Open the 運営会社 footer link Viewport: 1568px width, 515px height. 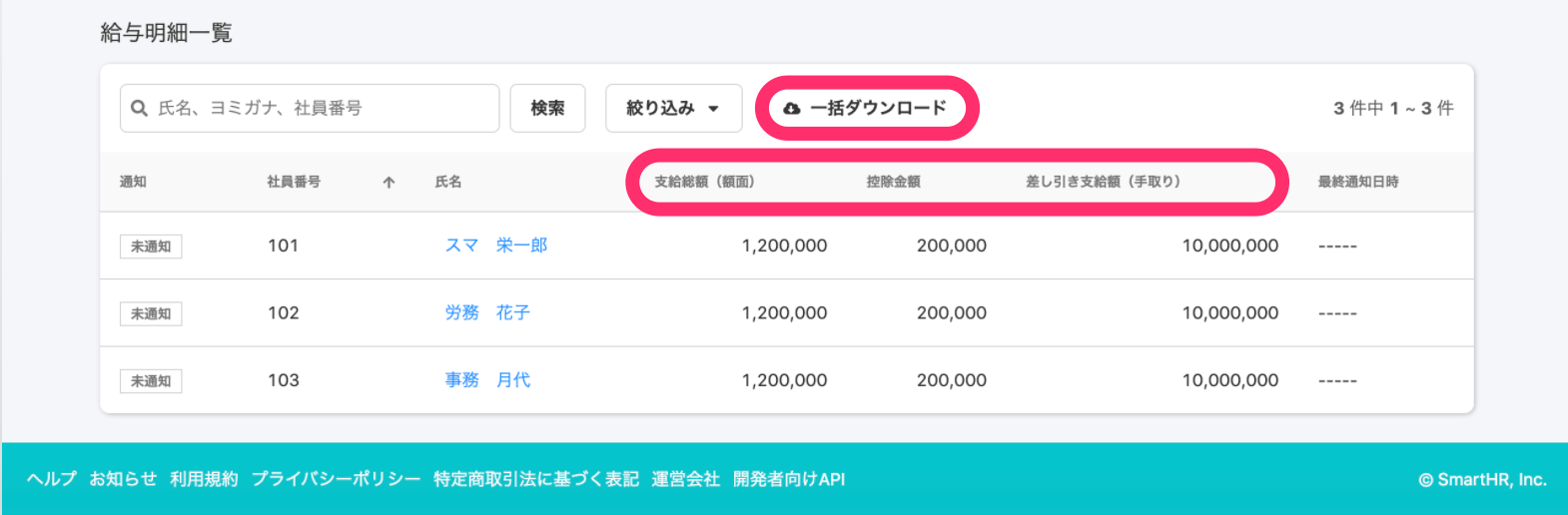[x=685, y=479]
